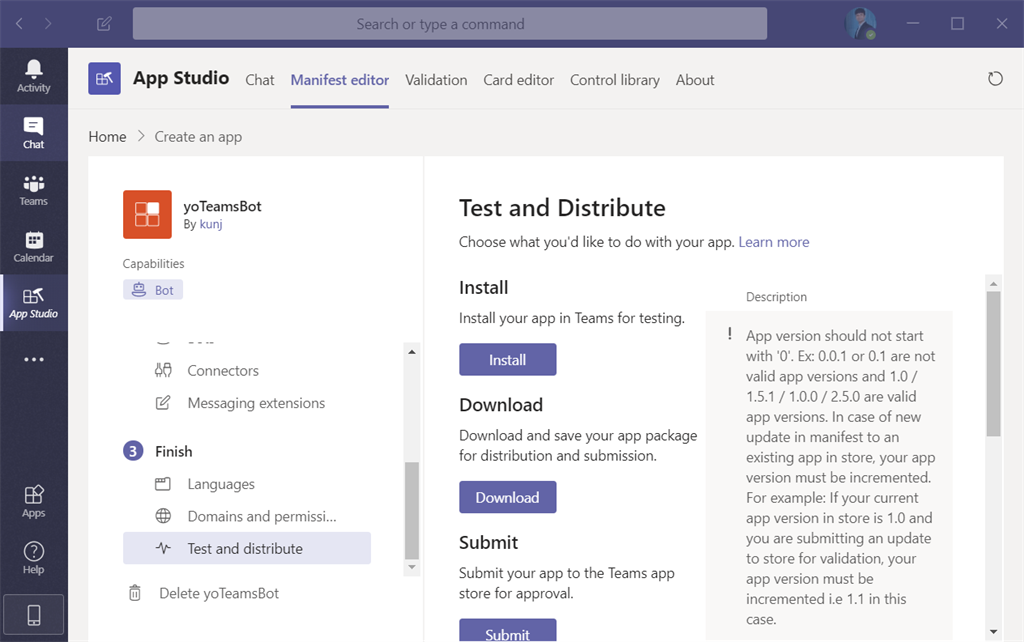Open the Calendar icon in the sidebar
Image resolution: width=1024 pixels, height=642 pixels.
(x=34, y=246)
